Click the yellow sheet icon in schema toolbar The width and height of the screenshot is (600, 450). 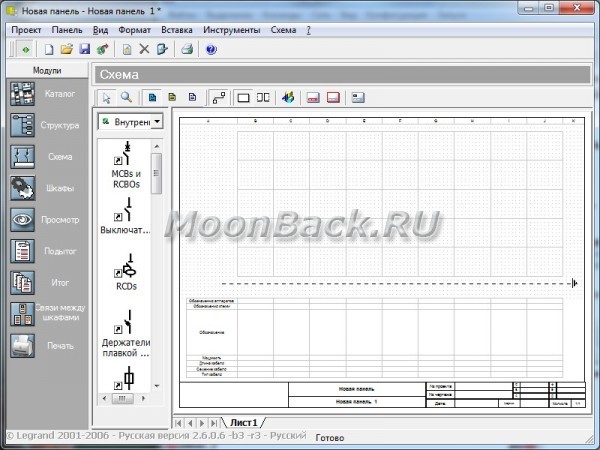[172, 98]
